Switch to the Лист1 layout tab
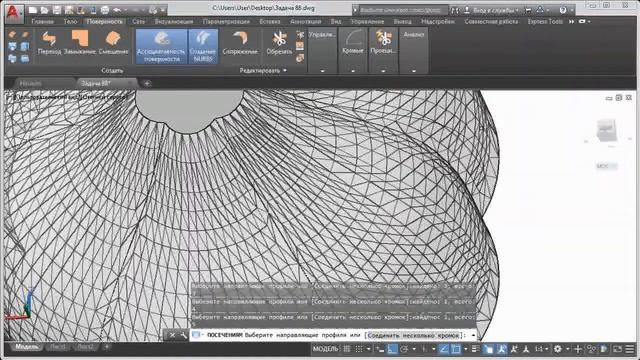 pos(58,347)
